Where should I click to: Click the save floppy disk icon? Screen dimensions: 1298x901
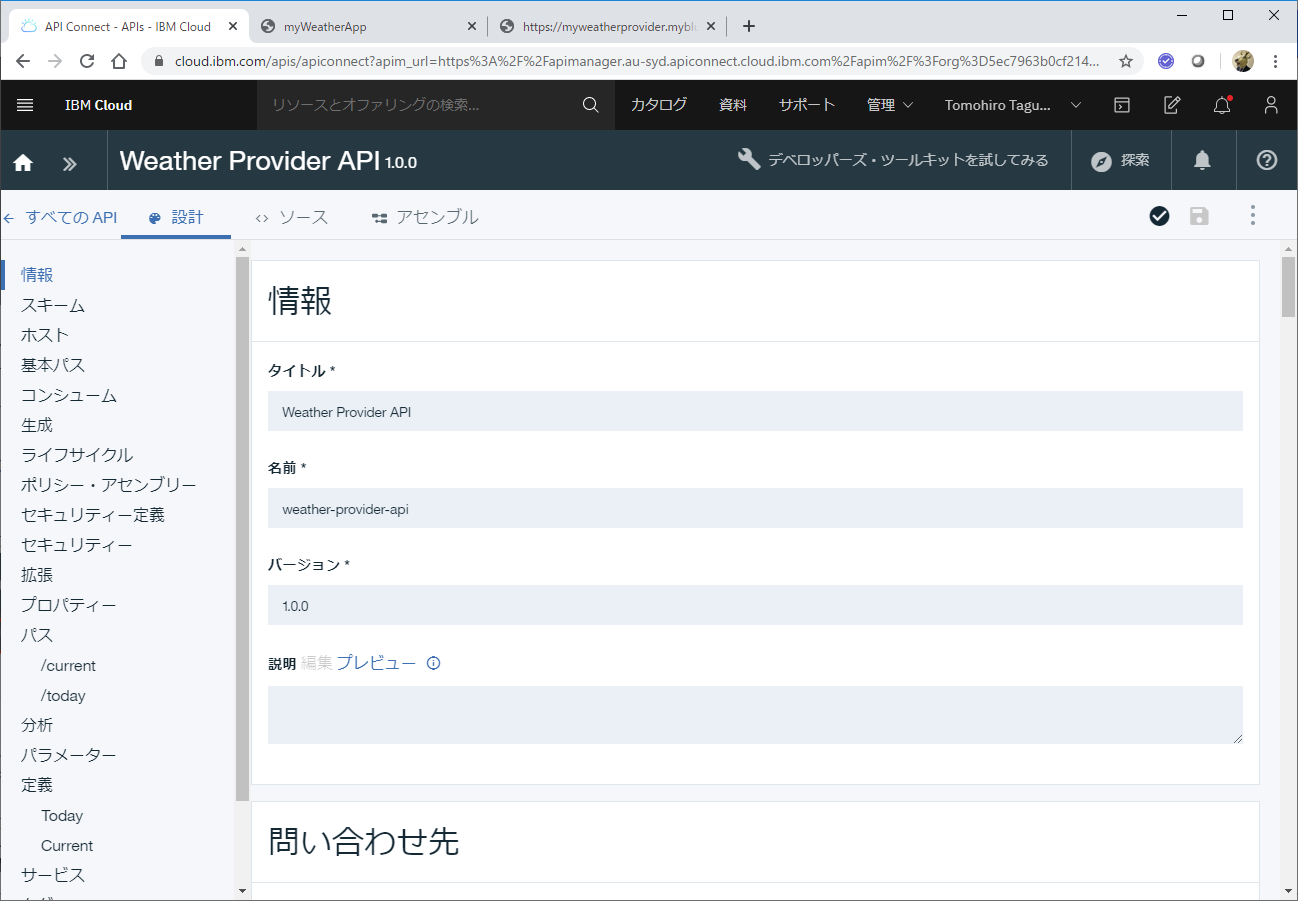tap(1199, 216)
